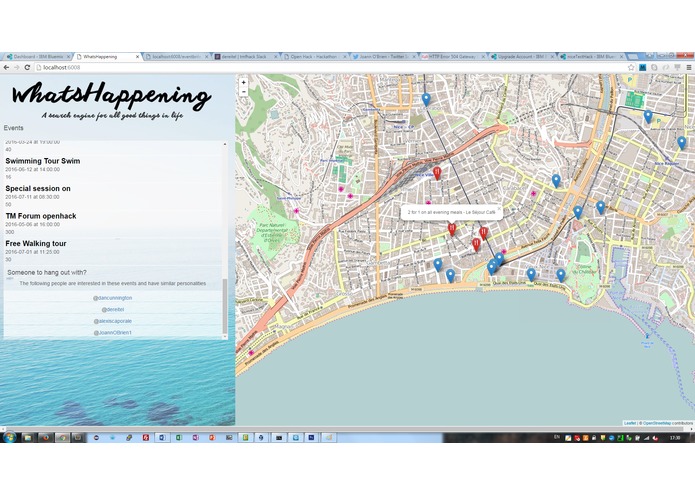Switch to HTTP Error 504 Gateway tab
The image size is (695, 494).
tap(453, 57)
